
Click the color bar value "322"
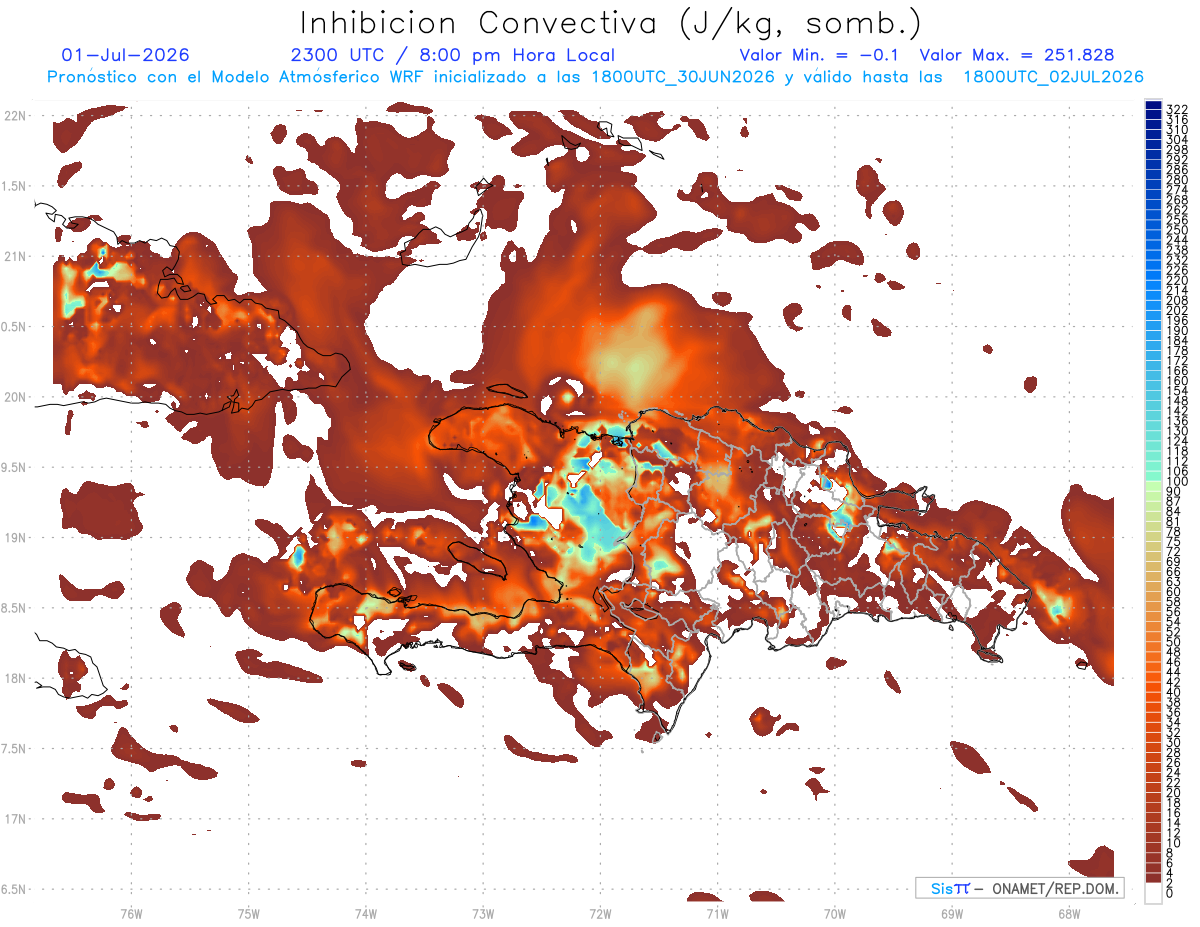(1177, 109)
